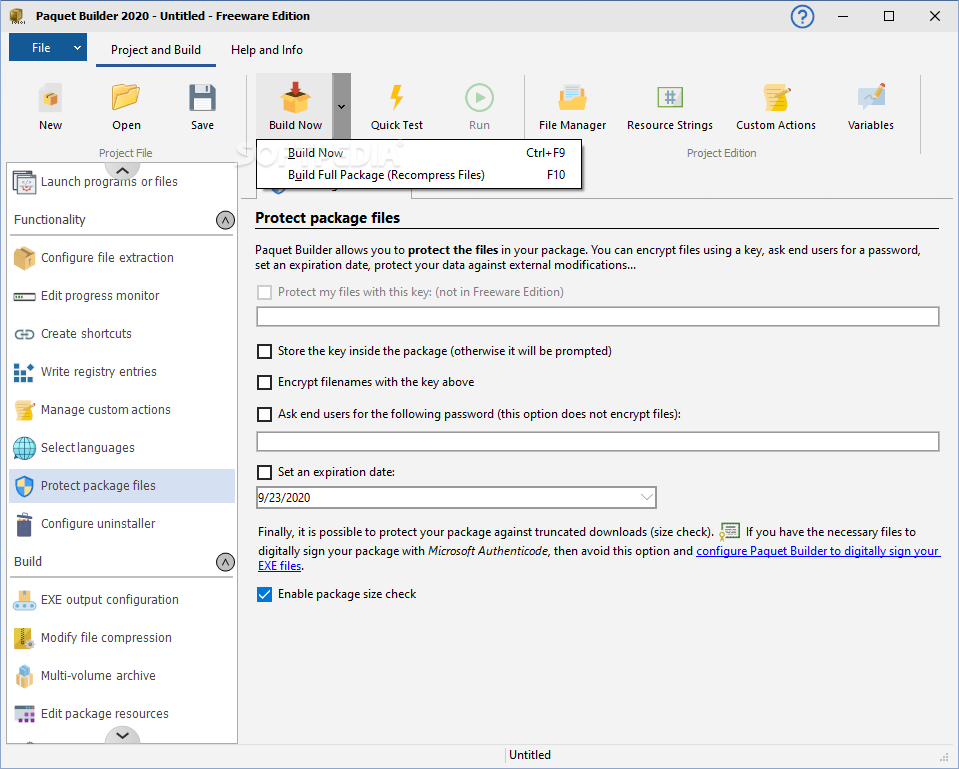The height and width of the screenshot is (769, 959).
Task: Uncheck Enable package size check
Action: coord(264,594)
